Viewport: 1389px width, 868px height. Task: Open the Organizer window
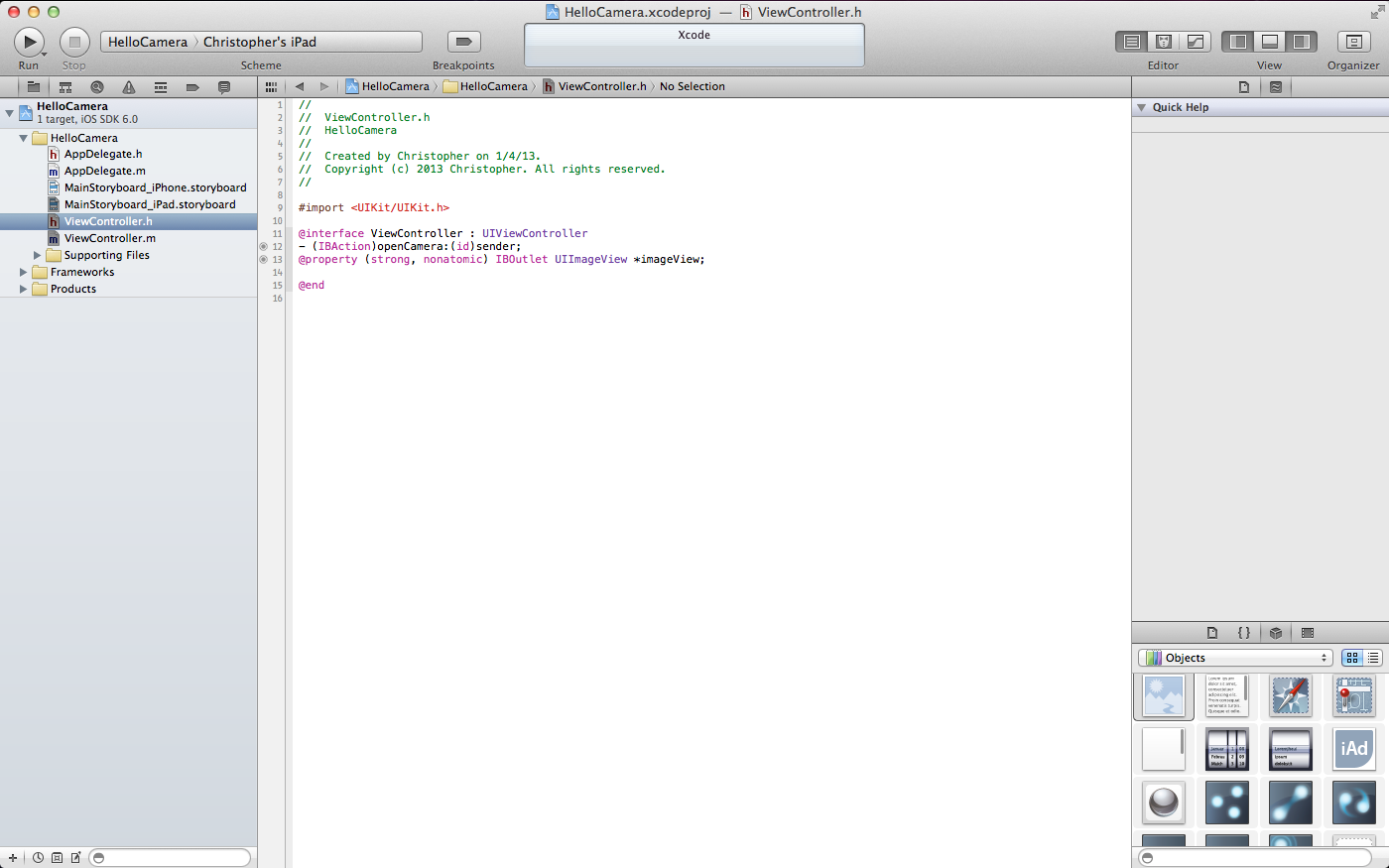tap(1353, 42)
